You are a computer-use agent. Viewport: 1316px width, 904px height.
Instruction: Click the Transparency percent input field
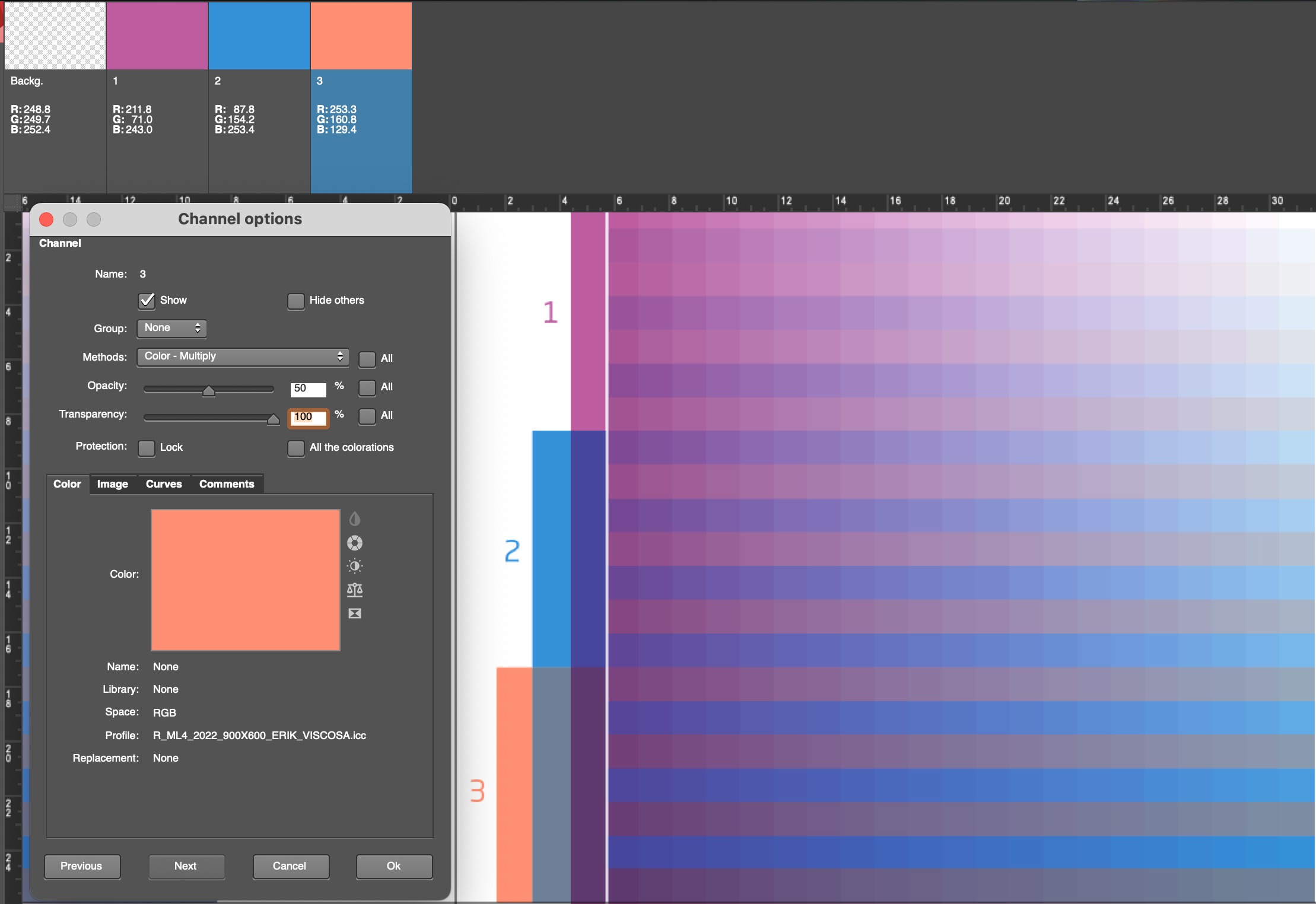pyautogui.click(x=308, y=417)
